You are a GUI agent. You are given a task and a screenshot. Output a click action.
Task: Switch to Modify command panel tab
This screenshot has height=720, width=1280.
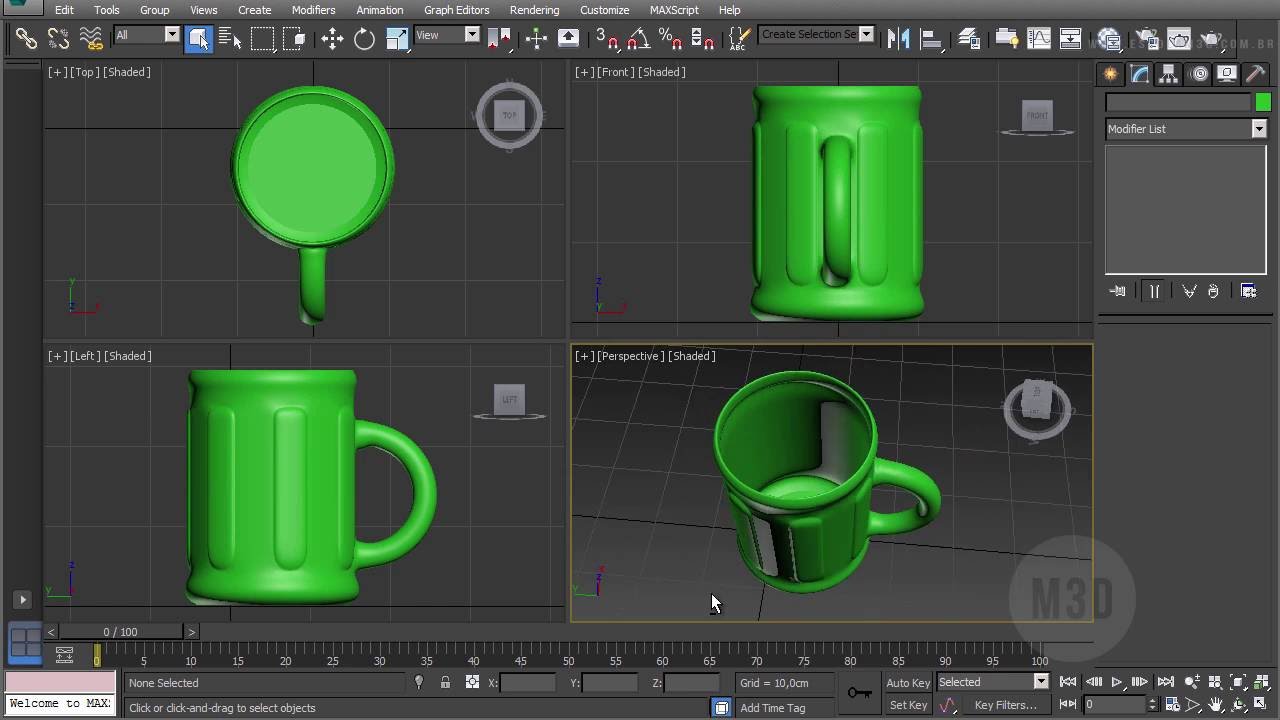1139,74
